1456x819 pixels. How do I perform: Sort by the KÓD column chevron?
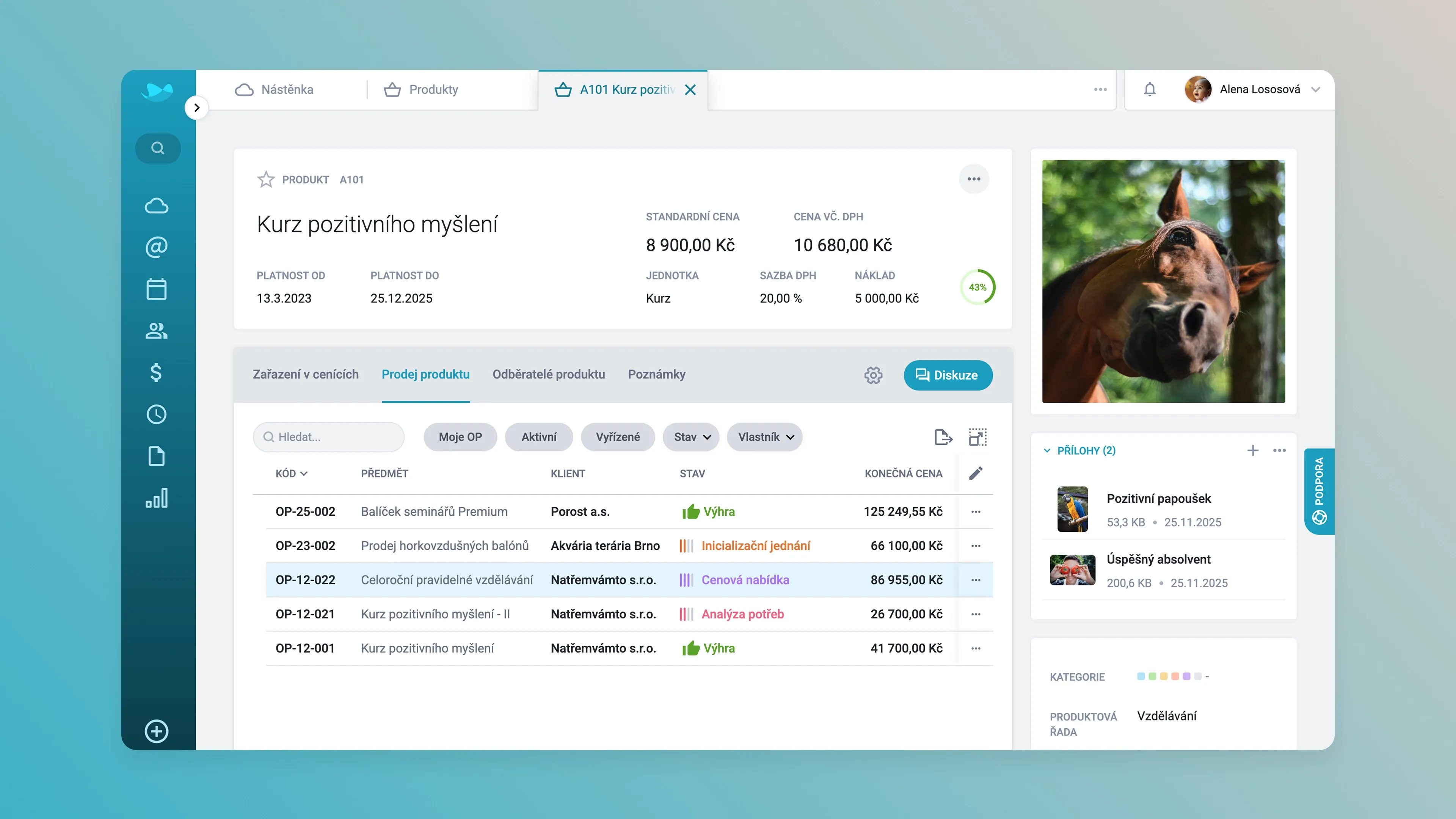click(304, 474)
